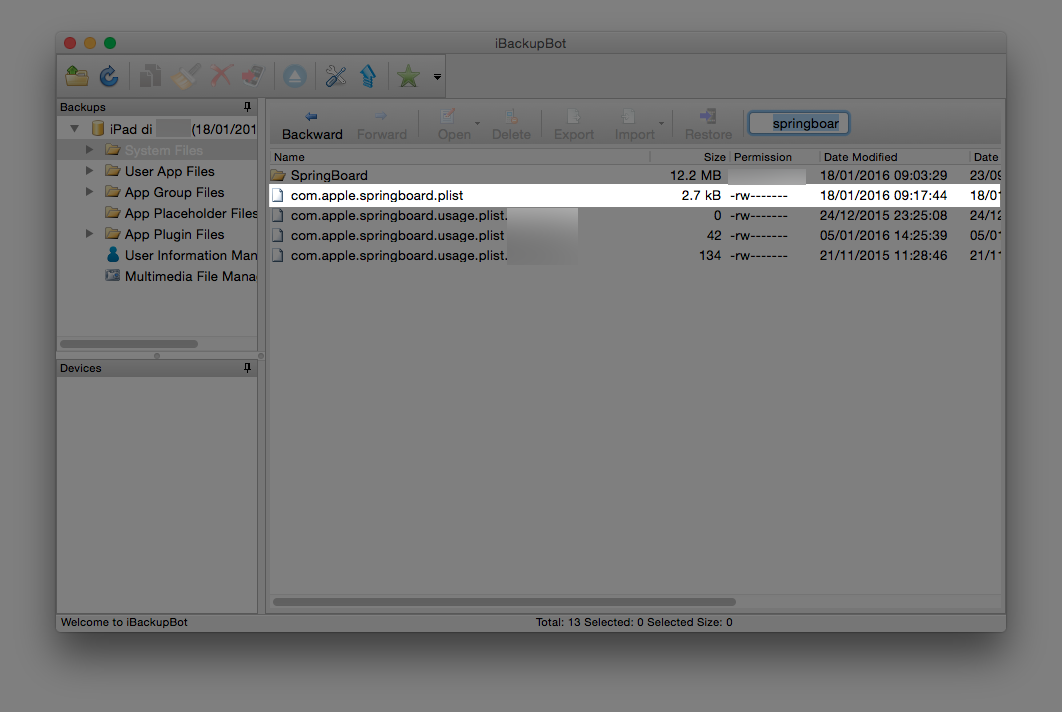This screenshot has height=712, width=1062.
Task: Click the Welcome to iBackupBot status text
Action: [x=124, y=622]
